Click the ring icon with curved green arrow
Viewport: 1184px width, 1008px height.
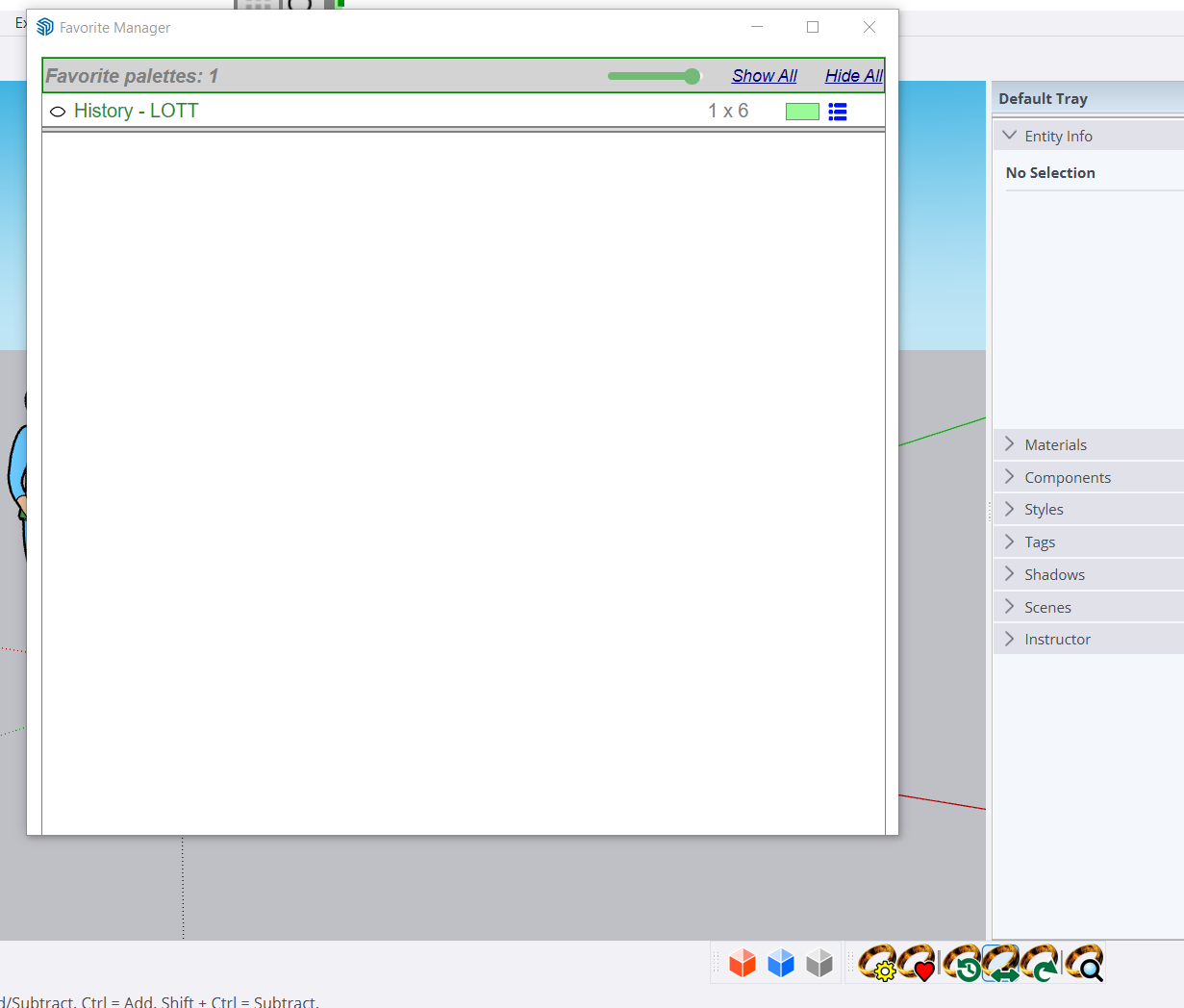(1041, 963)
